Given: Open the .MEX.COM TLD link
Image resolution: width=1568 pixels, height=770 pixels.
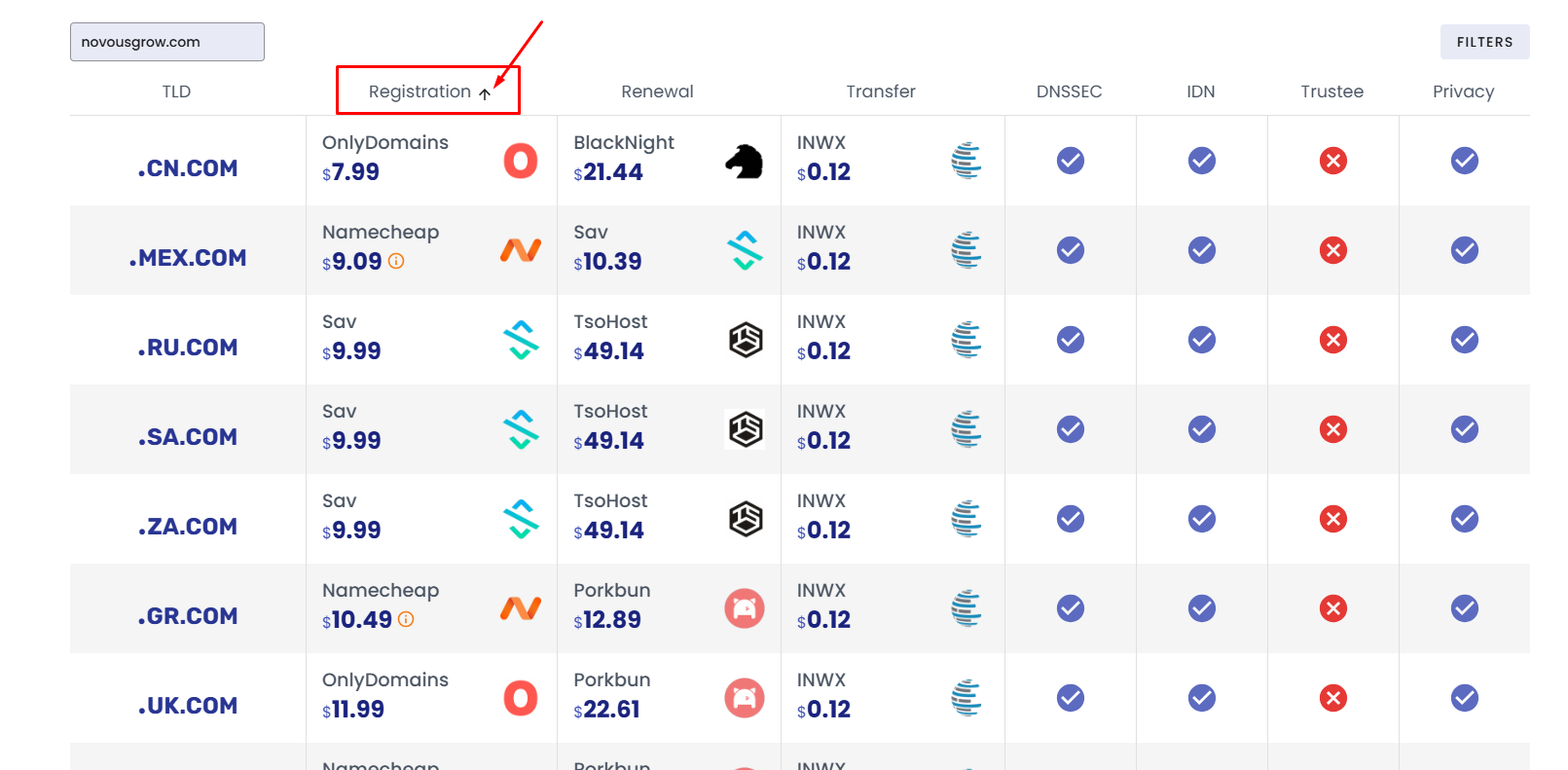Looking at the screenshot, I should click(x=188, y=258).
